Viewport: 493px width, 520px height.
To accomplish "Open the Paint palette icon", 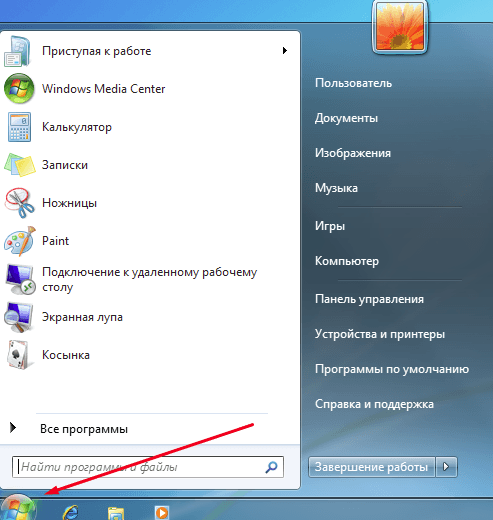I will click(19, 241).
